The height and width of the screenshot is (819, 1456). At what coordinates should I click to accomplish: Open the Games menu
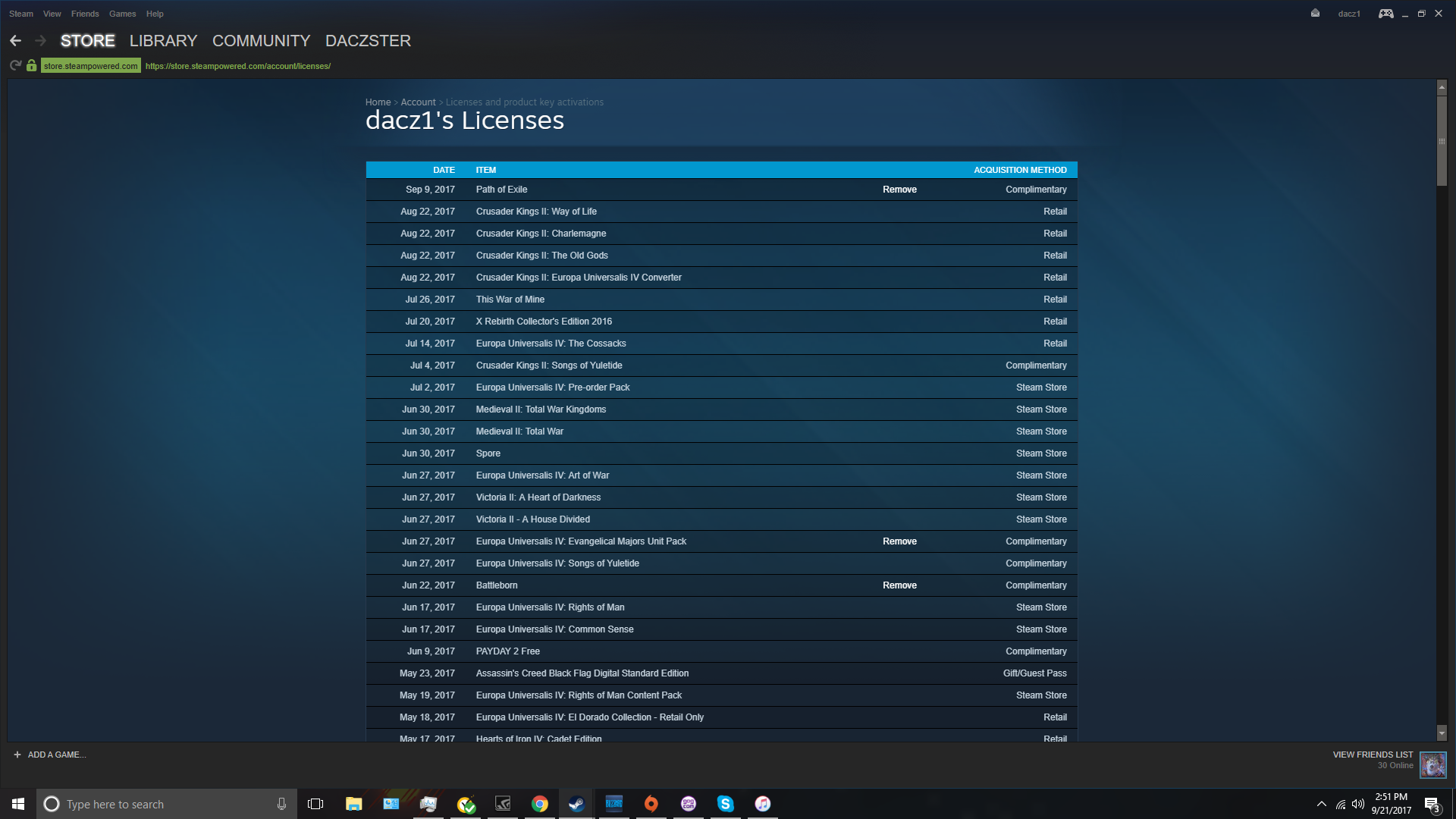point(122,14)
